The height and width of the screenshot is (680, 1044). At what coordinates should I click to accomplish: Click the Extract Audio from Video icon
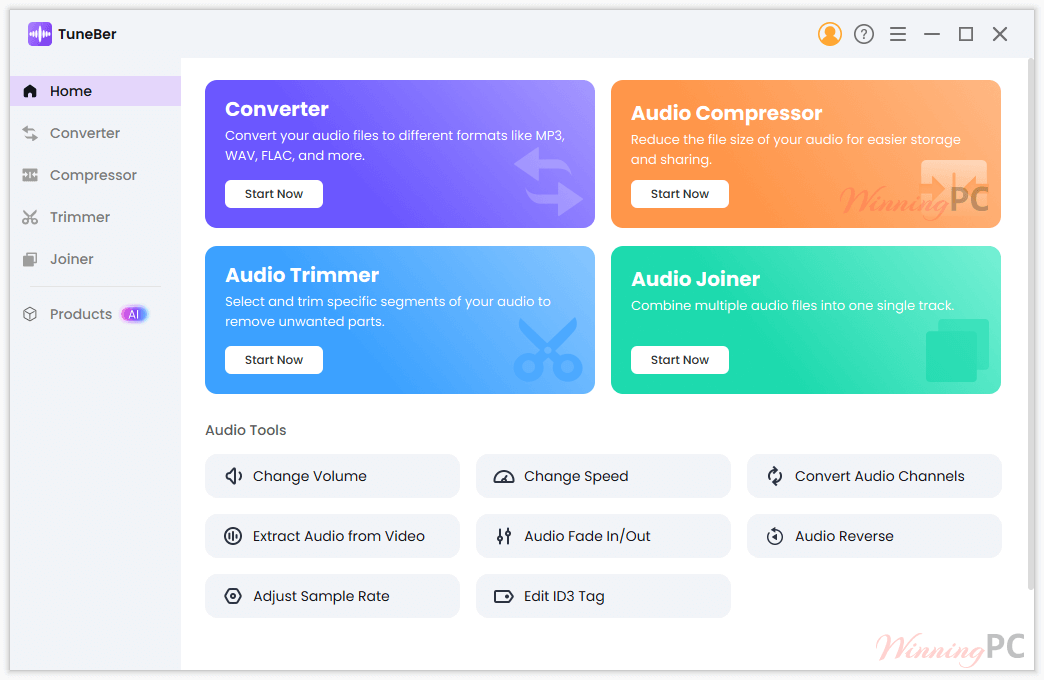coord(233,536)
